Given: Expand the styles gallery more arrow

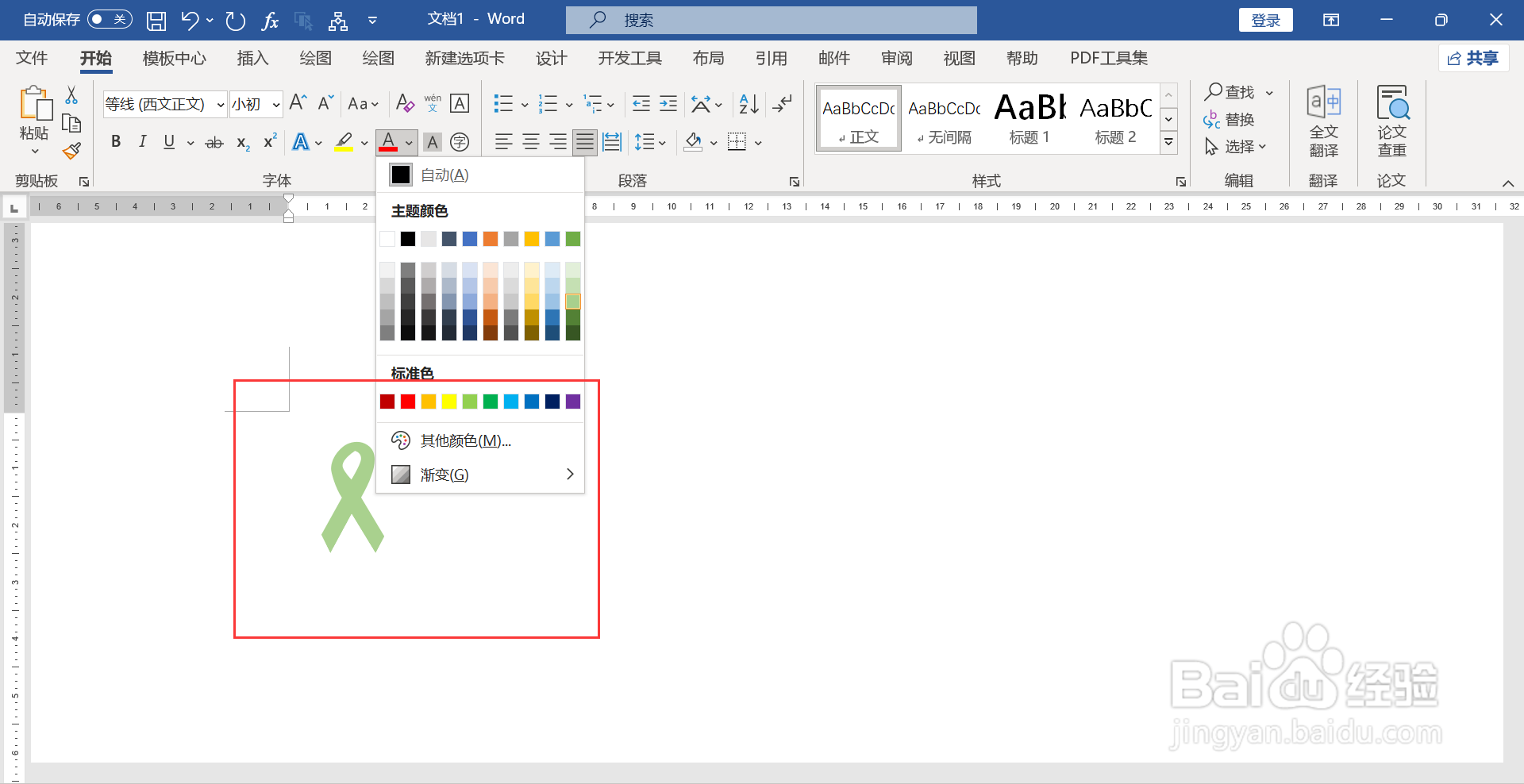Looking at the screenshot, I should click(x=1168, y=143).
